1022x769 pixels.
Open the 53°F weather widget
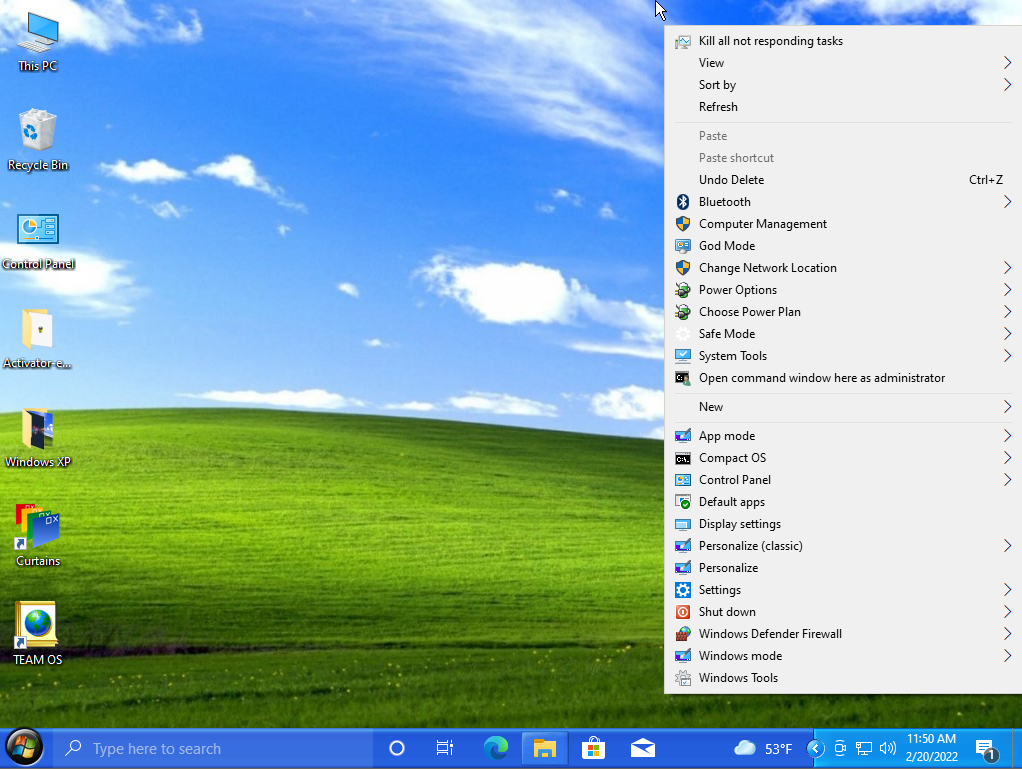763,748
